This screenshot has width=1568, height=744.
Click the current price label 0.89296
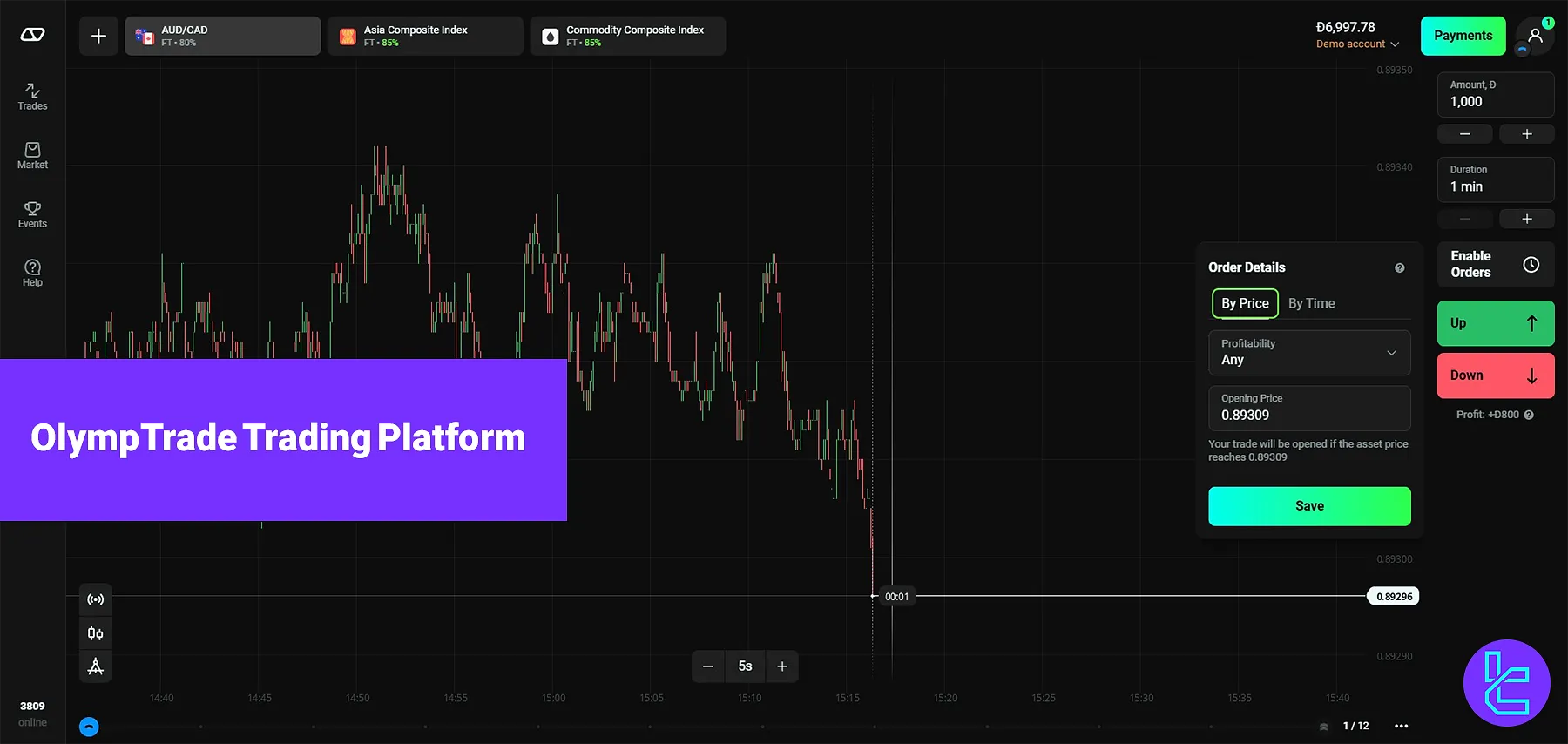1394,597
